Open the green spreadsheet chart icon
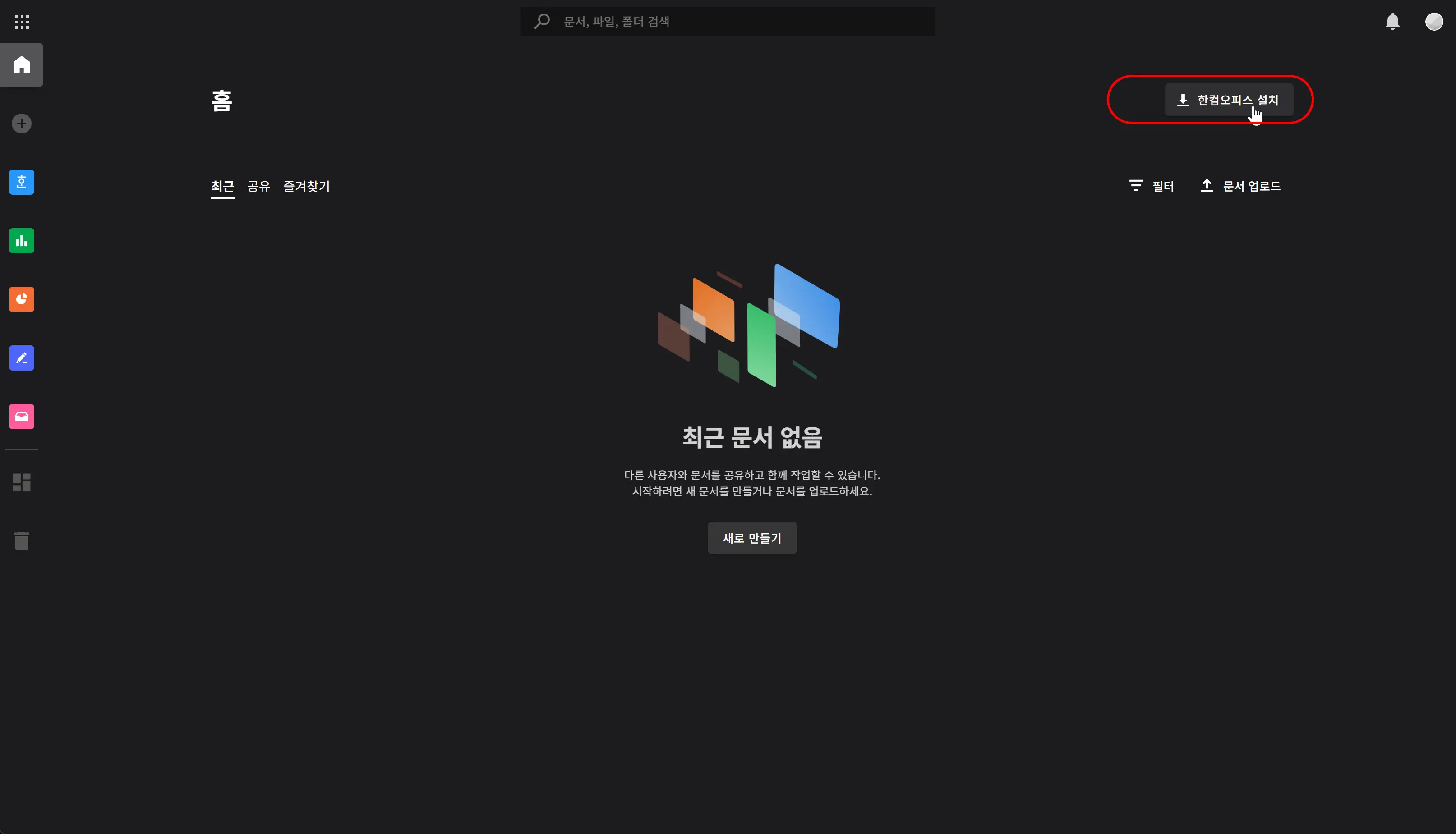Viewport: 1456px width, 834px height. click(x=22, y=241)
